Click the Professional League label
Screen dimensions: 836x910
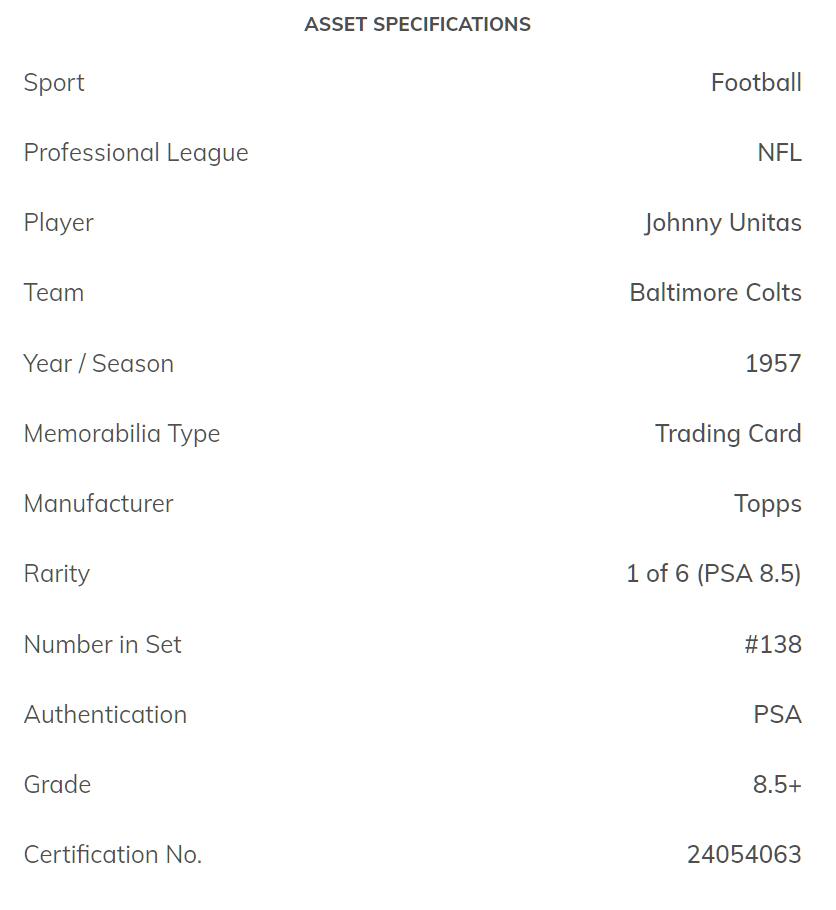136,153
